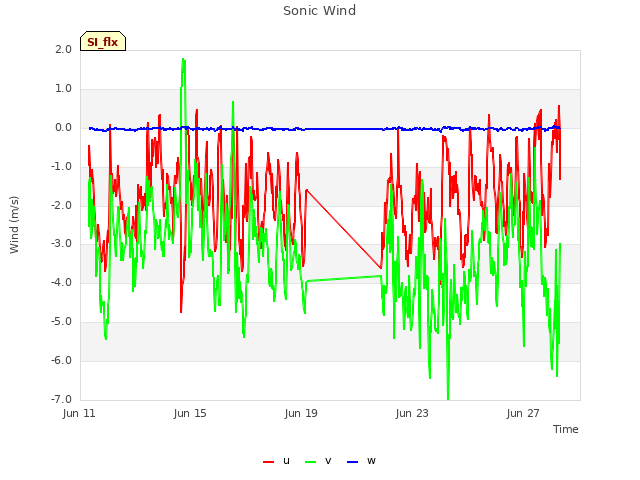Click the 'Sonic Wind' chart title

click(x=320, y=11)
